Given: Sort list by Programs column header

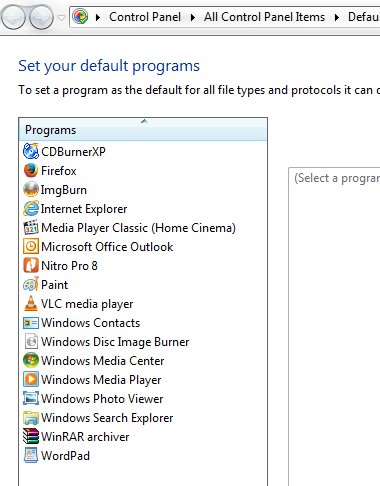Looking at the screenshot, I should (143, 130).
